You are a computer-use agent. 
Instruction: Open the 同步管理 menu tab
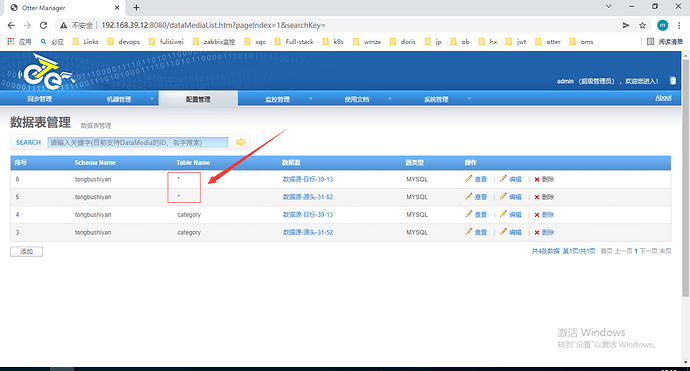tap(40, 99)
